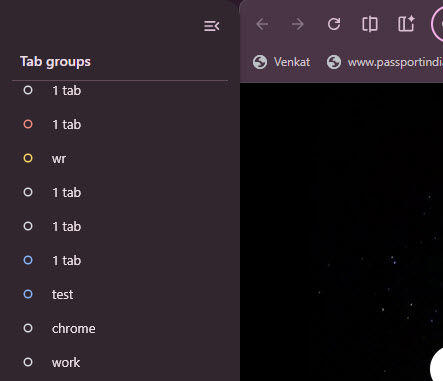
Task: Open the 1 tab group just below wr
Action: click(120, 192)
